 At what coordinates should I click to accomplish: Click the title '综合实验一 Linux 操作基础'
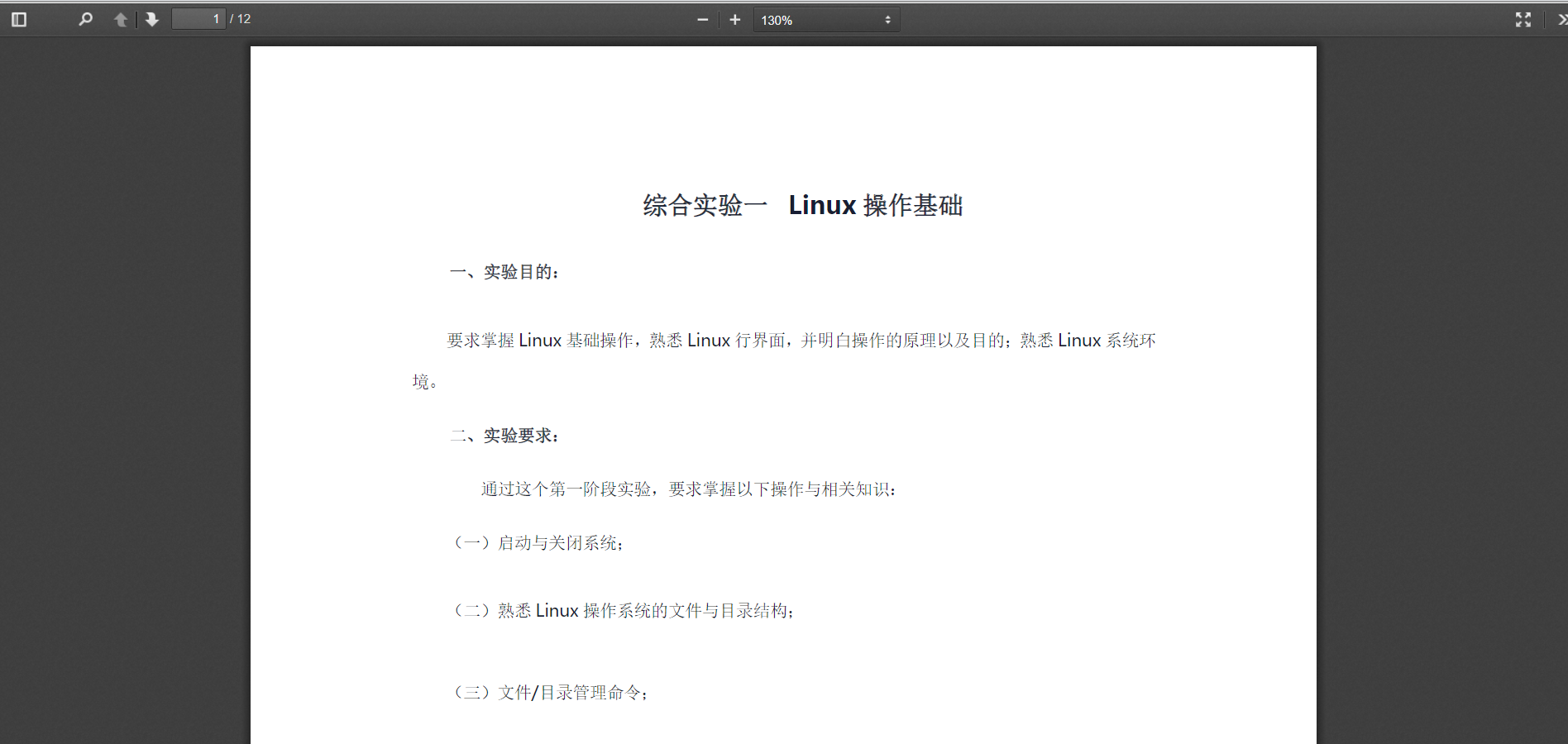[803, 205]
